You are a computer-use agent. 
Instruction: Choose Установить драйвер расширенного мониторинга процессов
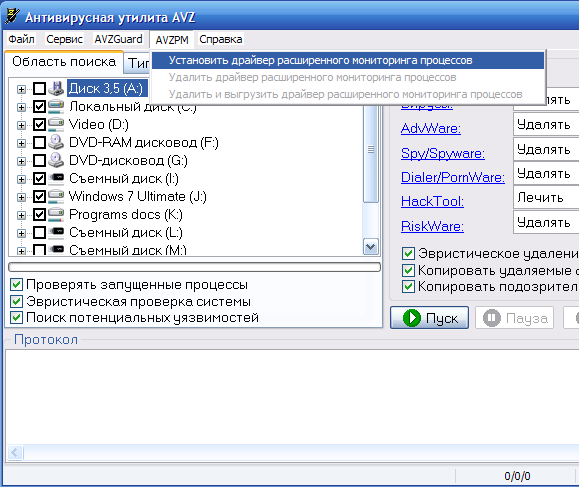click(348, 60)
